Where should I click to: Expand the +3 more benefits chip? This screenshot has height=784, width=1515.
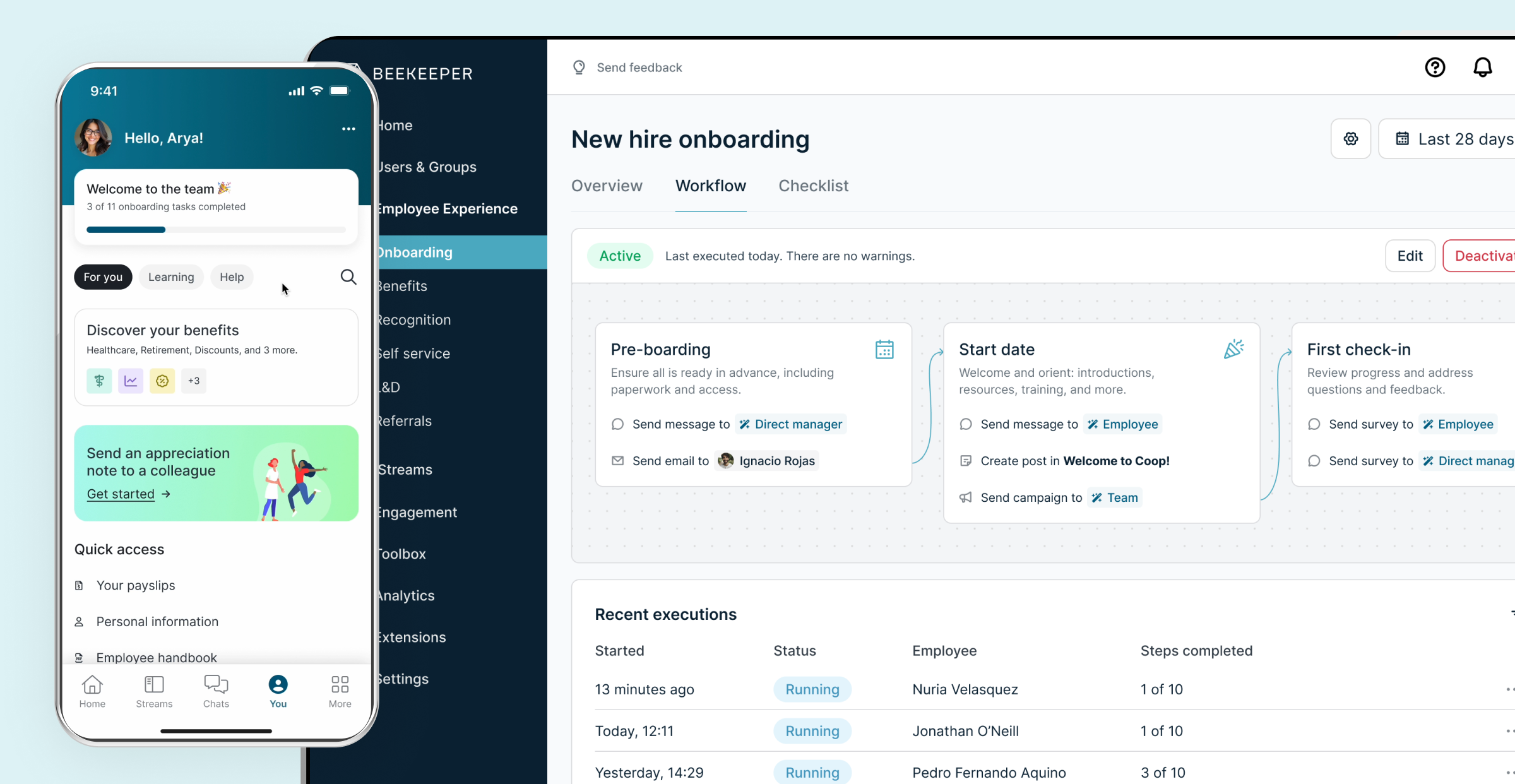(194, 381)
